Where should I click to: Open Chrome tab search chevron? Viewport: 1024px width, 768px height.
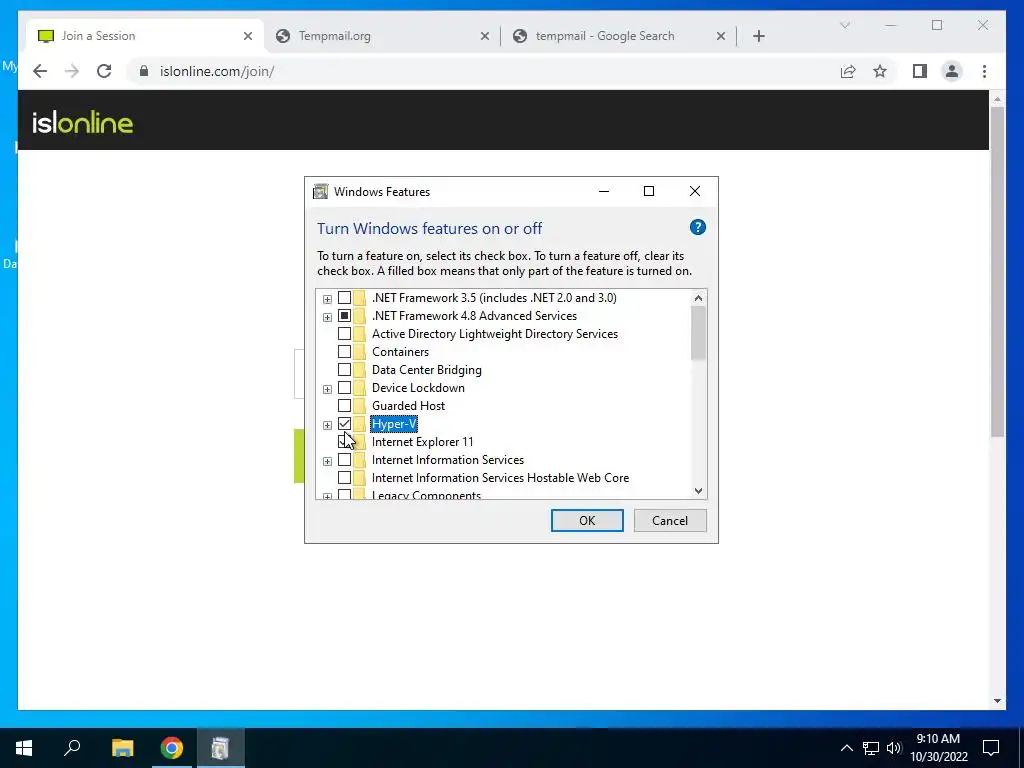coord(845,25)
